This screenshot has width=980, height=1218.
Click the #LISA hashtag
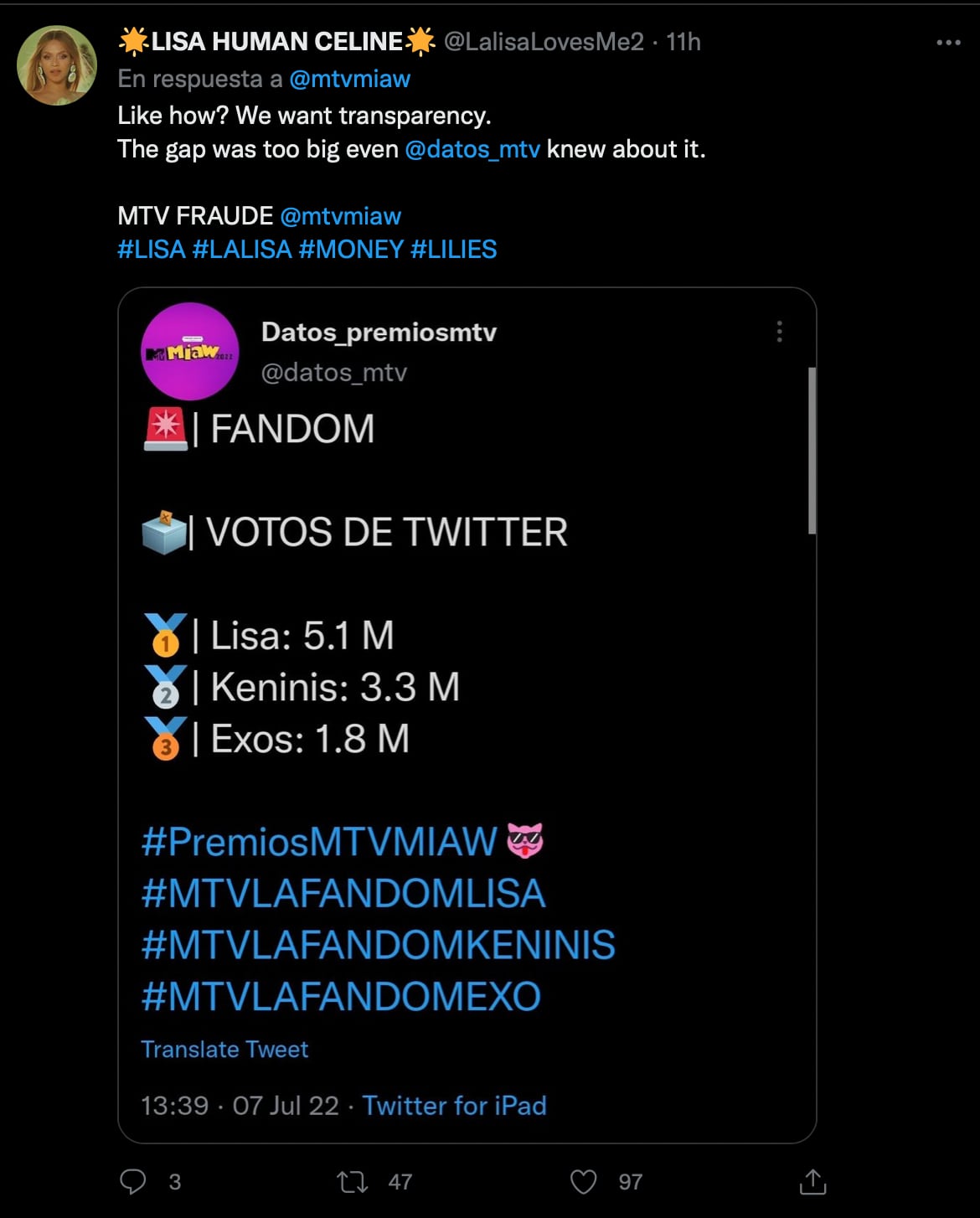point(152,250)
